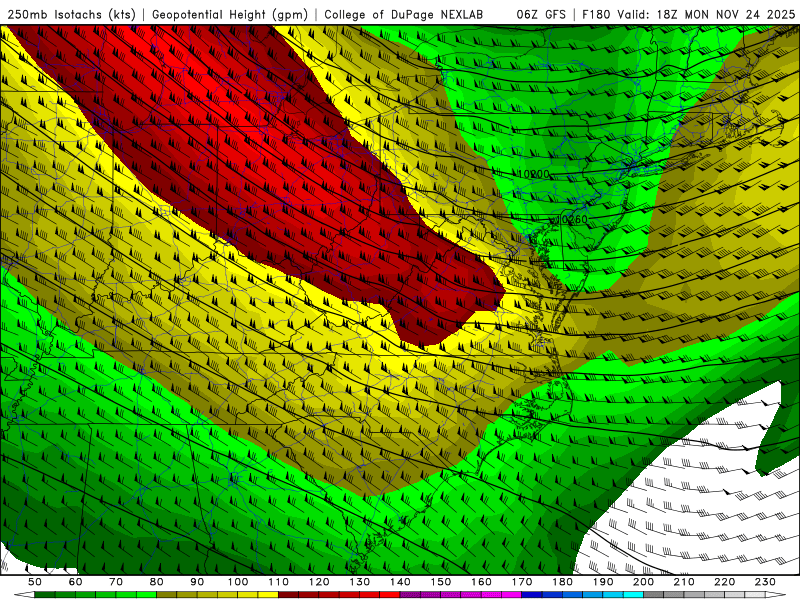Click the '200' value on the legend
This screenshot has height=600, width=800.
(644, 582)
